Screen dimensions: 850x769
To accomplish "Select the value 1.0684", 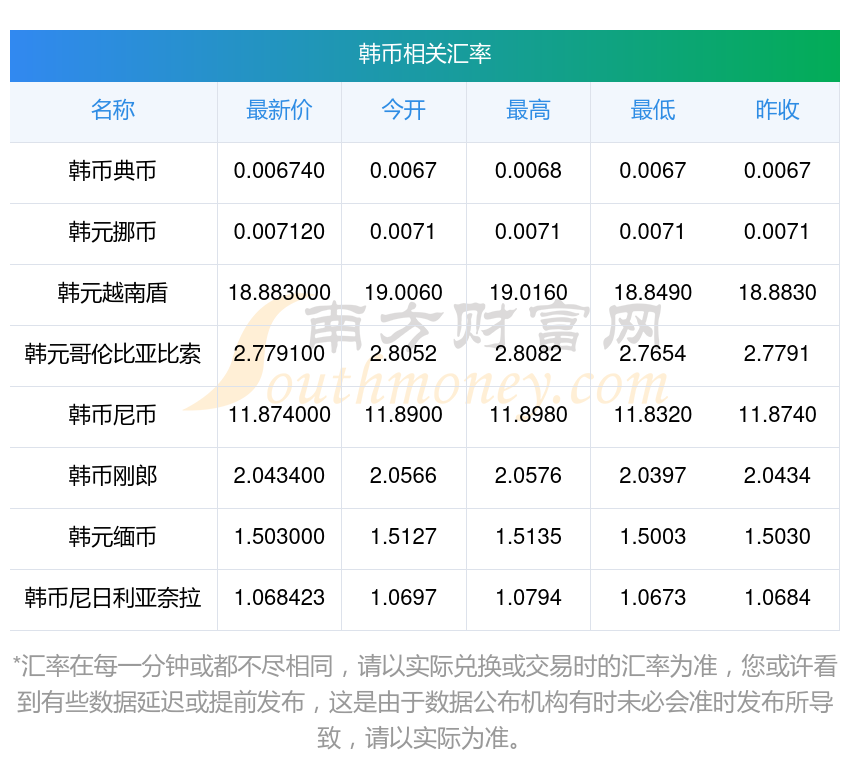I will [x=777, y=598].
